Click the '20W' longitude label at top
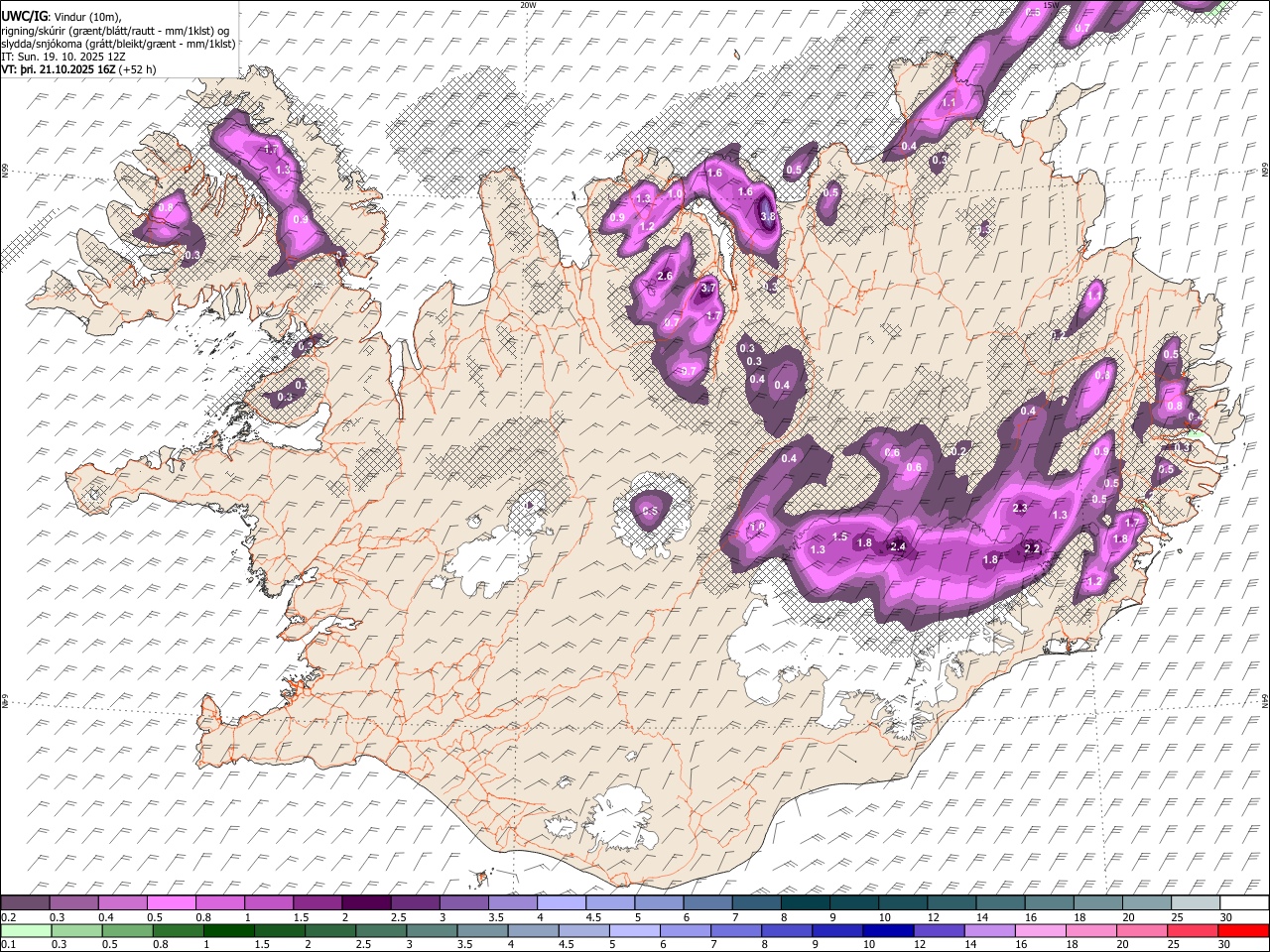 [x=529, y=5]
